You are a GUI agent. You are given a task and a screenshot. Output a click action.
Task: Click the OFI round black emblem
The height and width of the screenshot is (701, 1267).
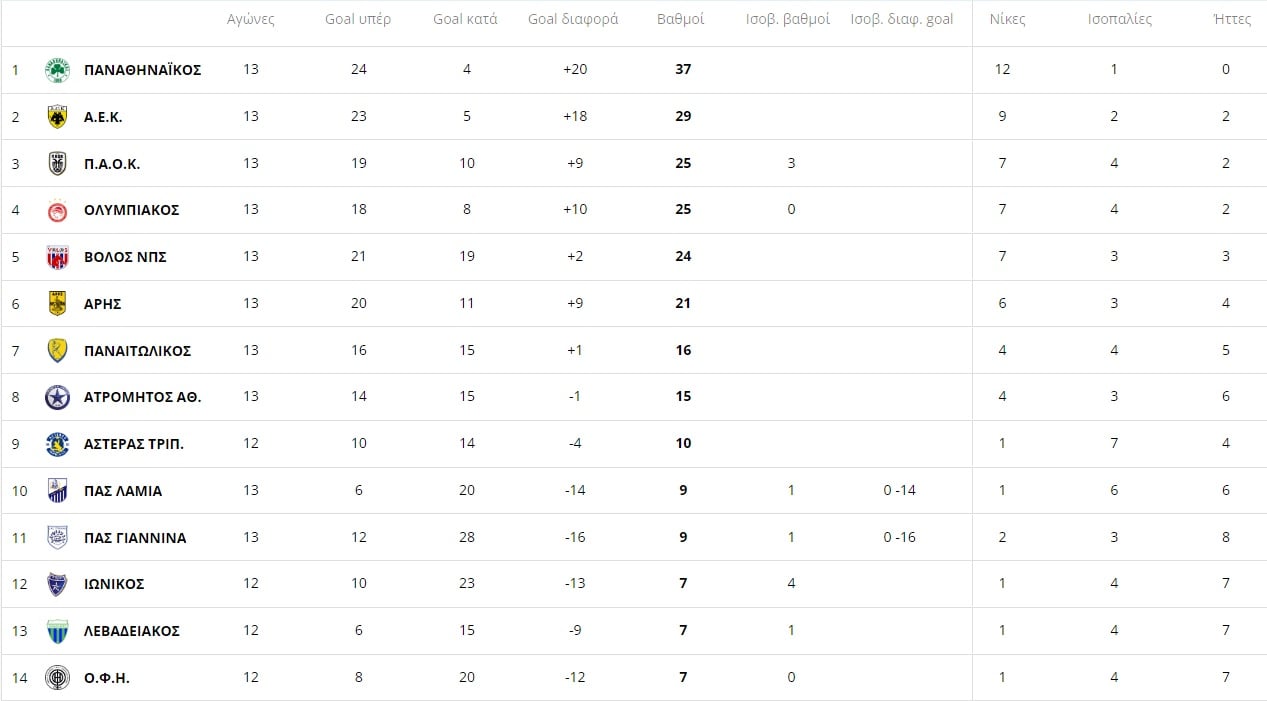[57, 678]
